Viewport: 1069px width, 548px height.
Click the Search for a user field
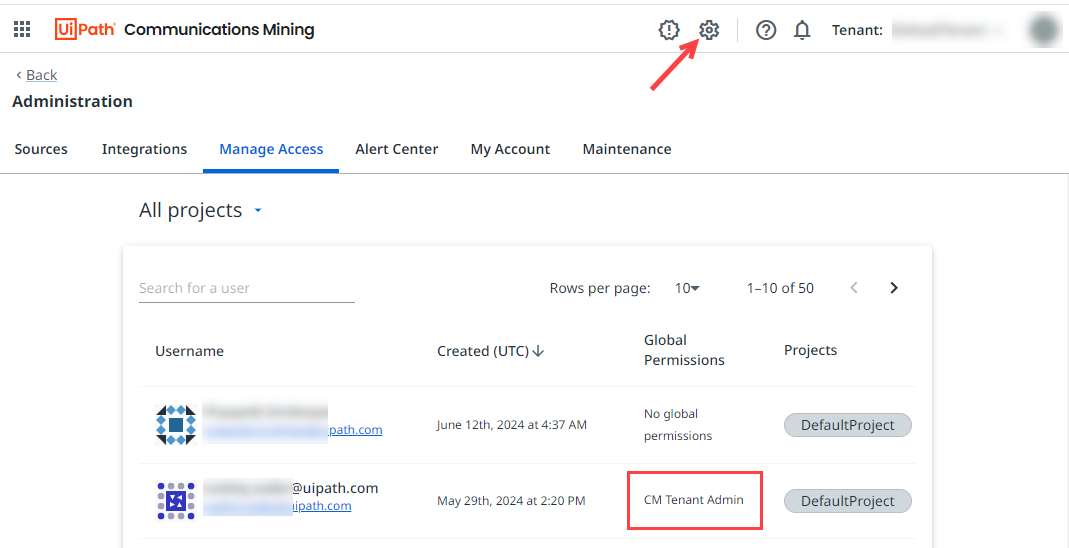[246, 288]
